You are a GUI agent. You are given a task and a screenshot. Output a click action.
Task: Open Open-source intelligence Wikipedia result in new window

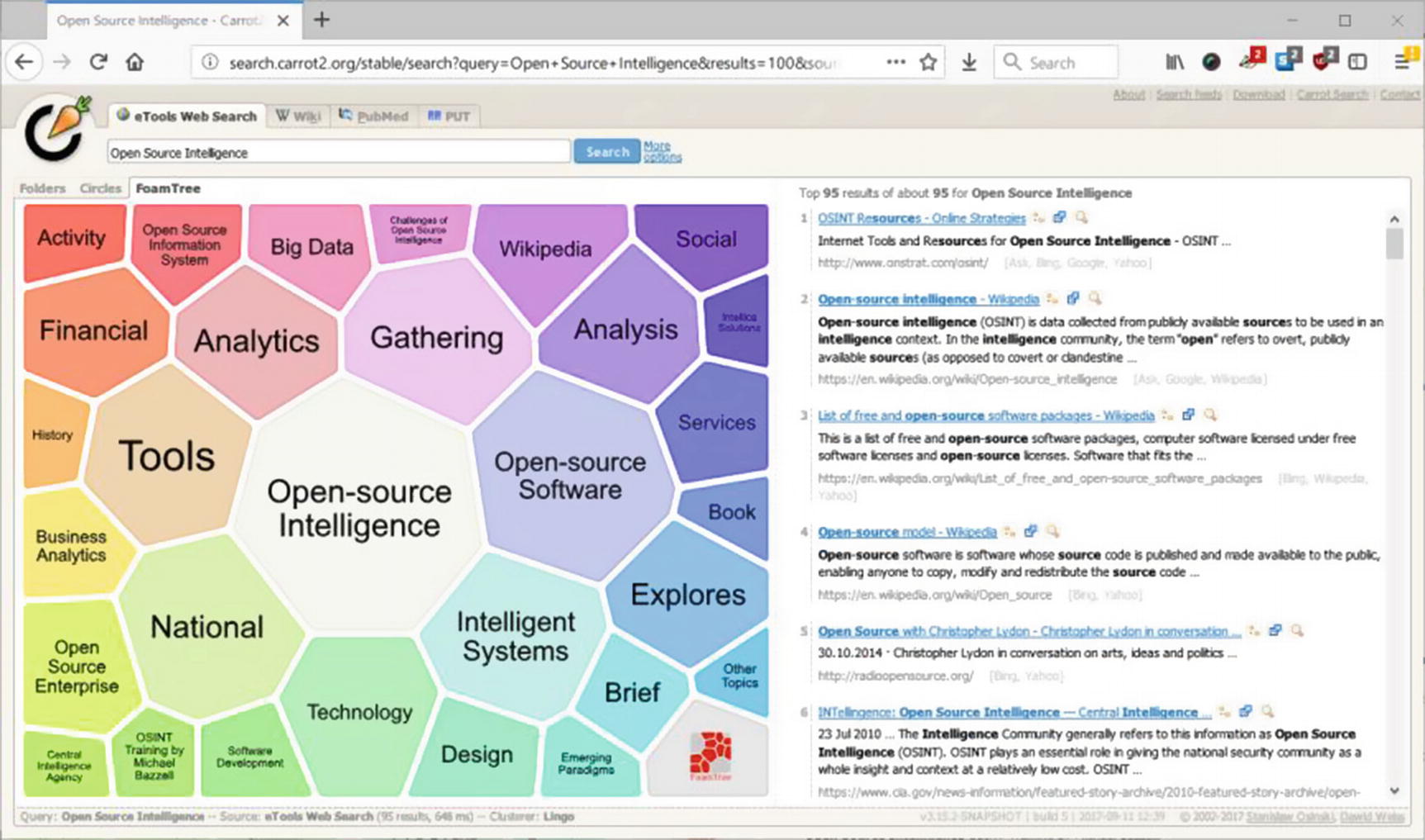1073,298
